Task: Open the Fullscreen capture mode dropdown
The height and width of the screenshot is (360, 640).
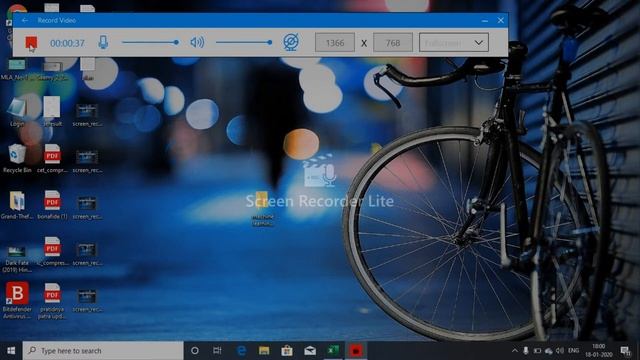Action: click(x=453, y=42)
